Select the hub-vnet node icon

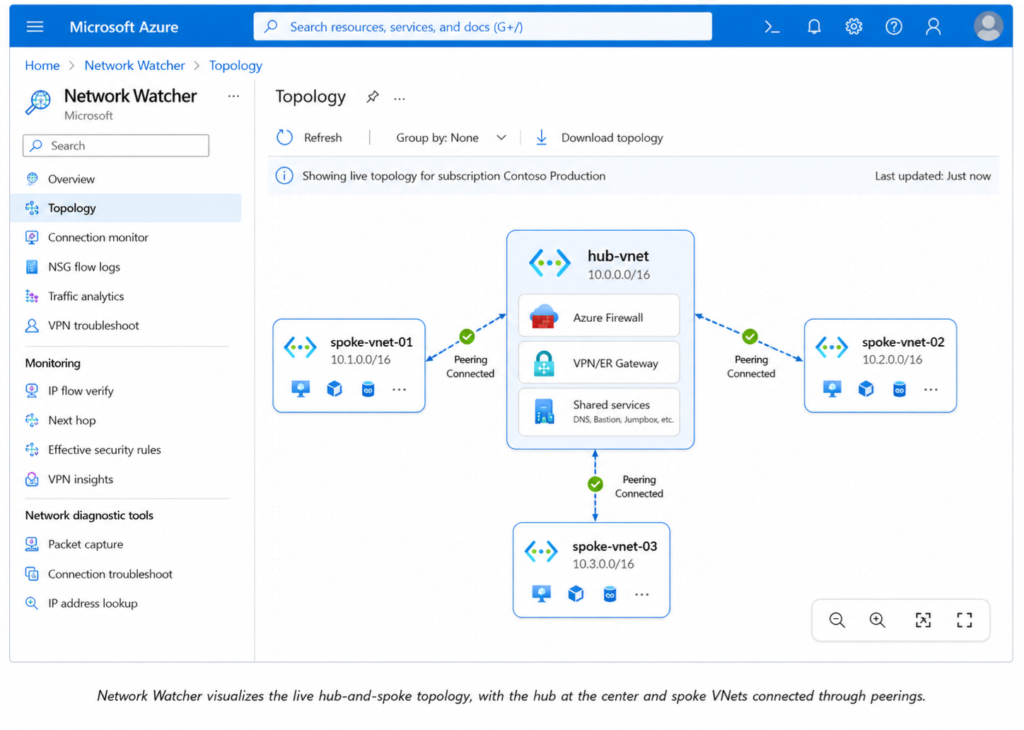click(x=549, y=263)
